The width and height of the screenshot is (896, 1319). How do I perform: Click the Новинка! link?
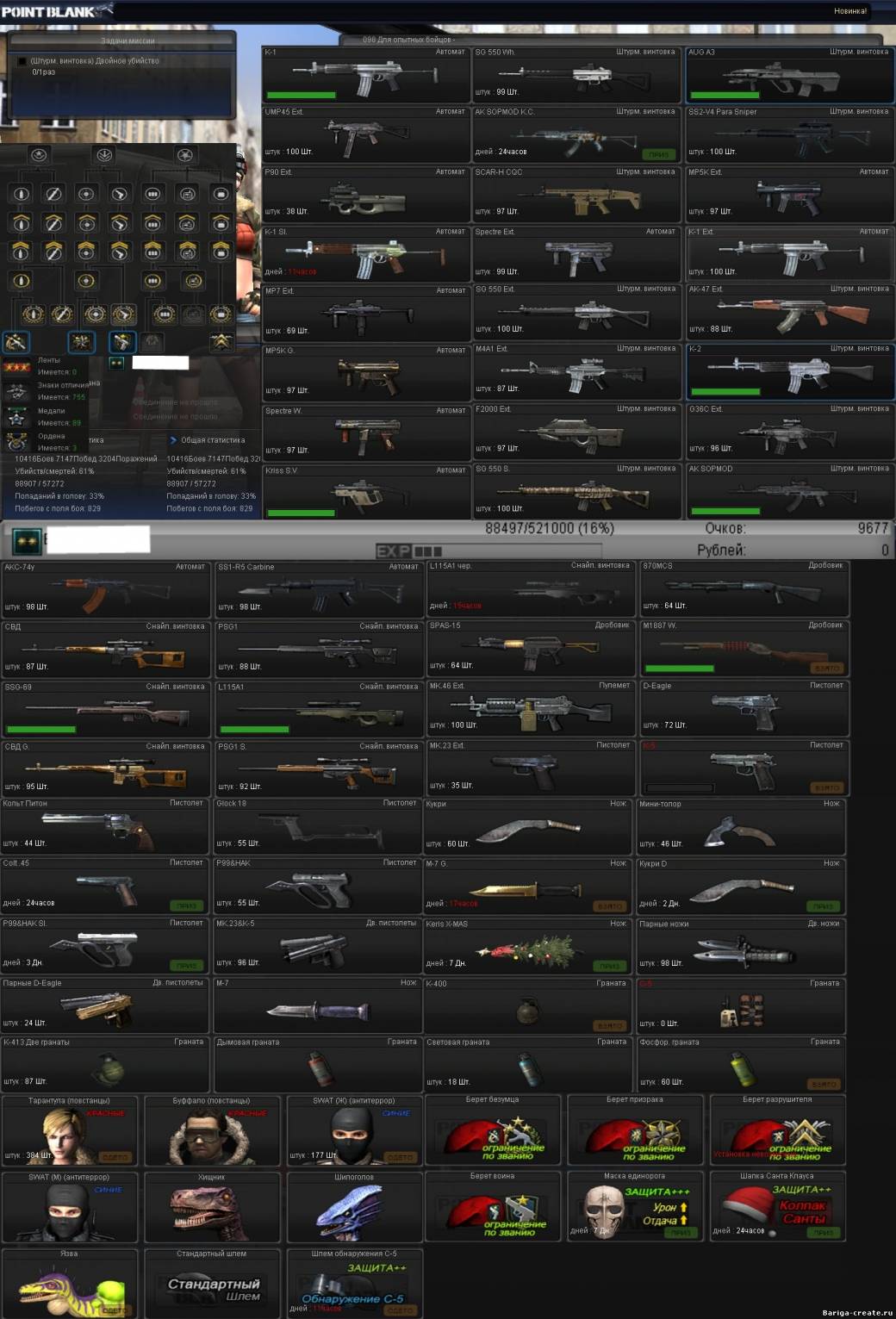850,11
